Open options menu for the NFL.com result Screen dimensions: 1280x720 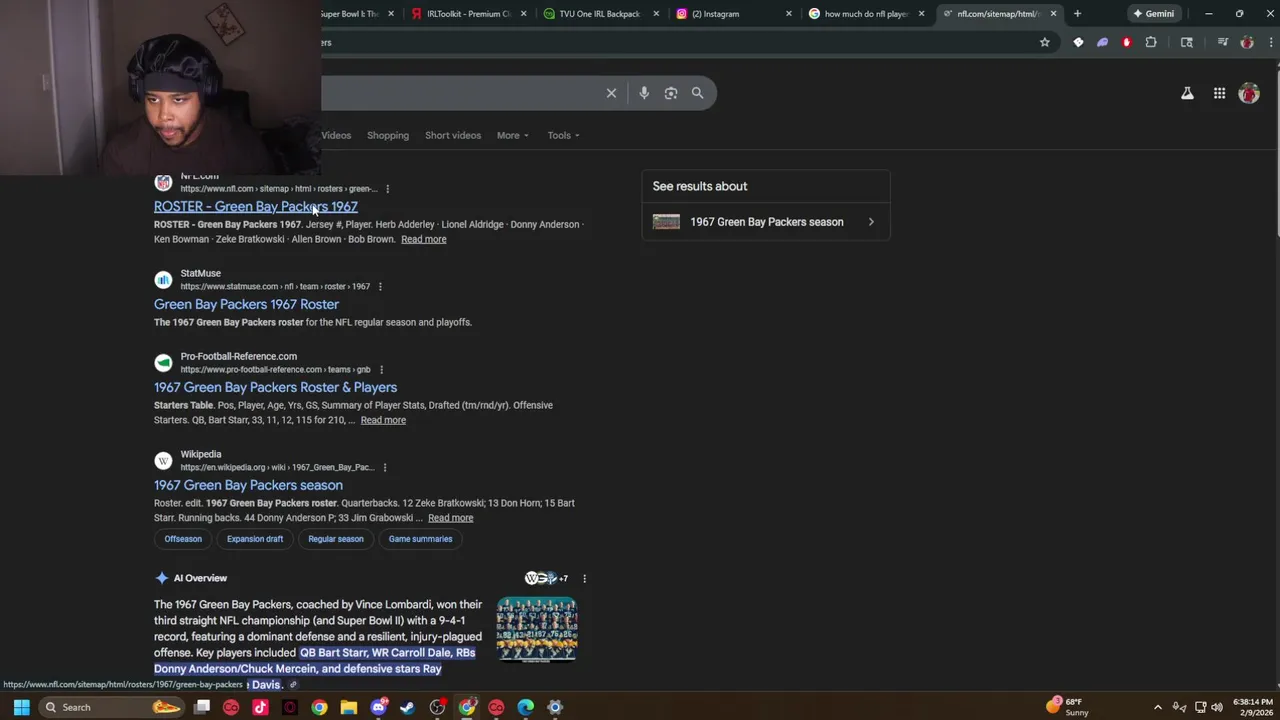pos(387,188)
